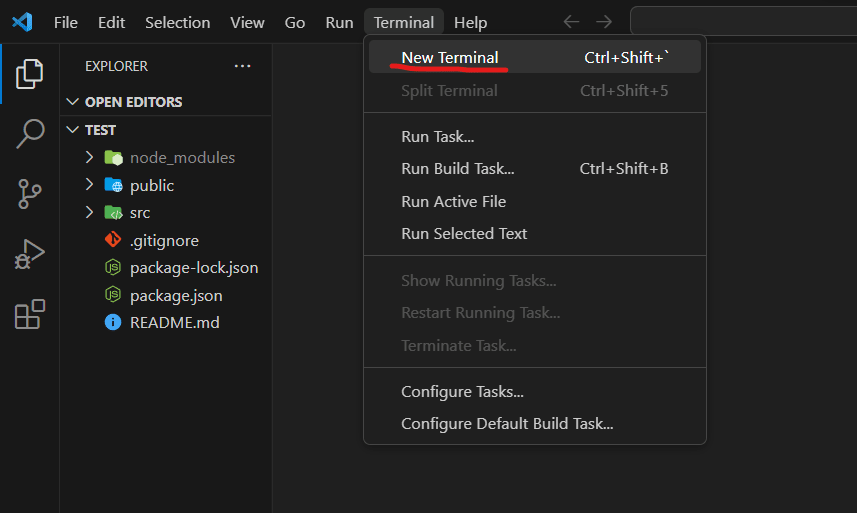The image size is (857, 513).
Task: Open the Source Control view icon
Action: 30,194
